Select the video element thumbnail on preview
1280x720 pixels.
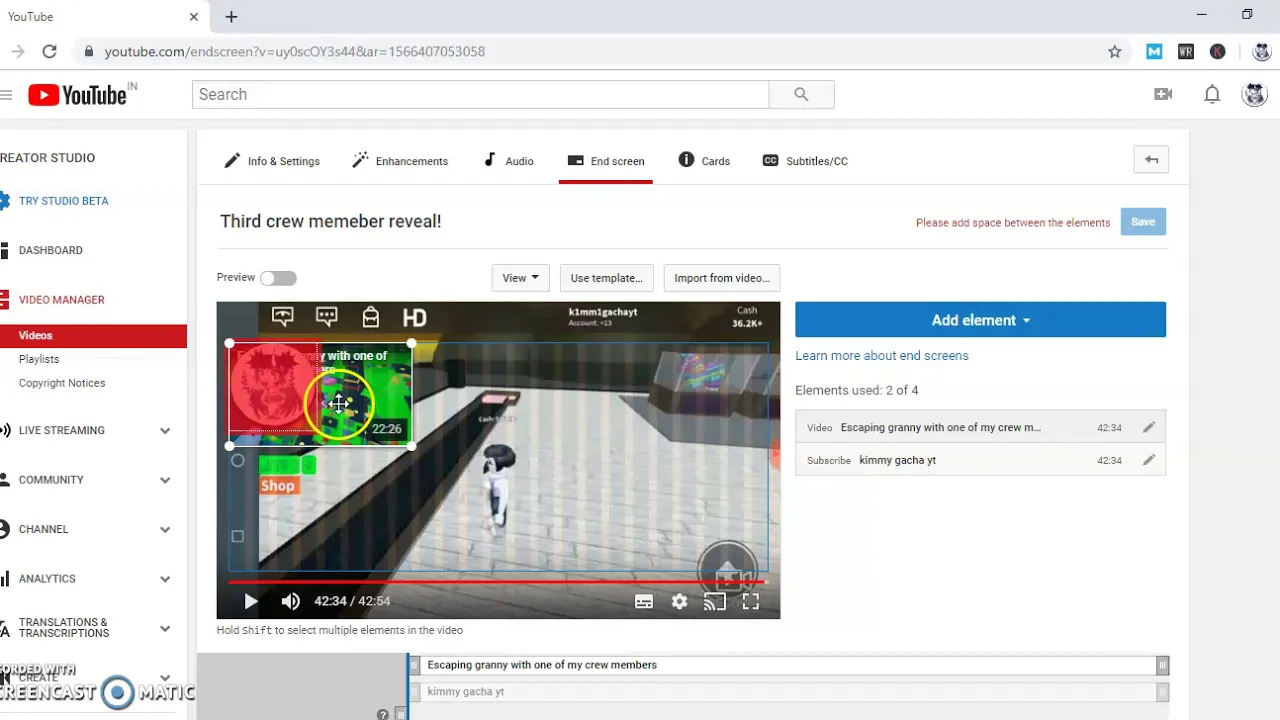click(x=320, y=395)
